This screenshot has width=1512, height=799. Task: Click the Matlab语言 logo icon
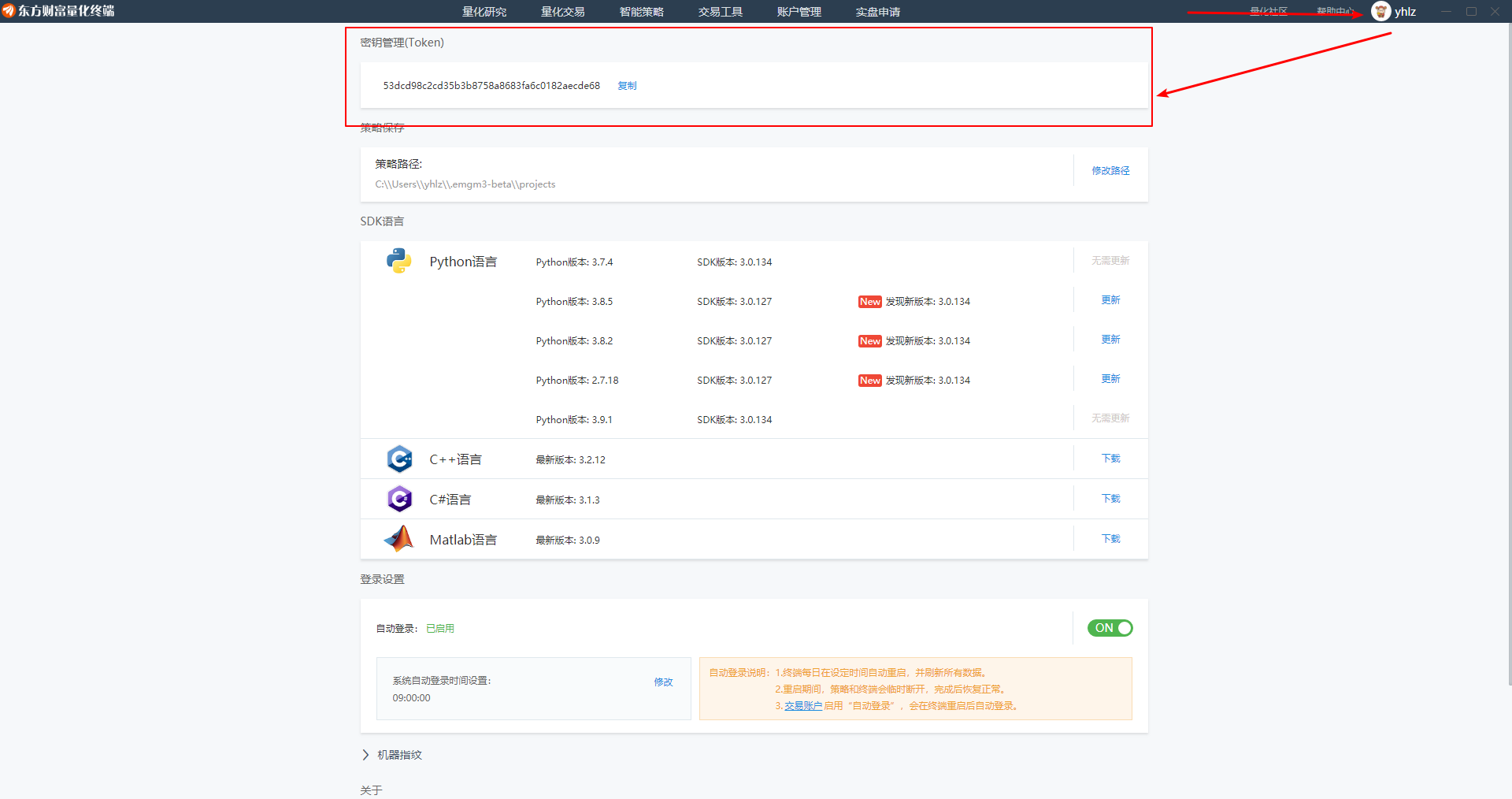point(399,539)
